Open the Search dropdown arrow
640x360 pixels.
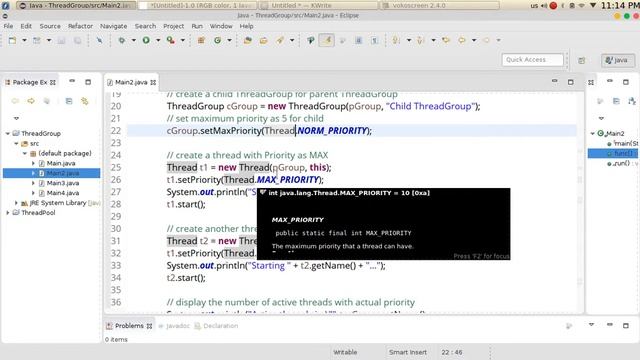click(291, 40)
